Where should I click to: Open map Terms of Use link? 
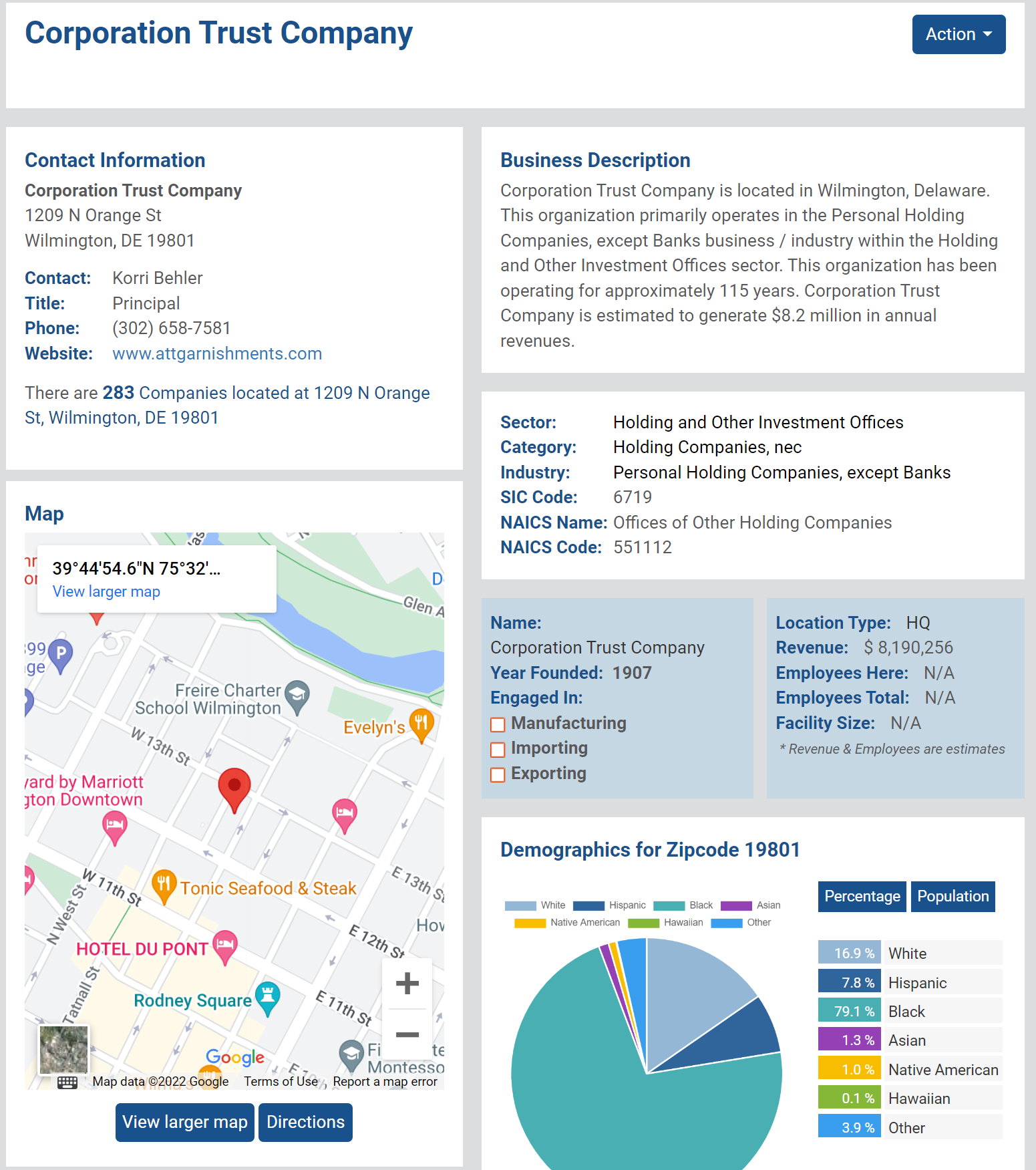pyautogui.click(x=281, y=1082)
